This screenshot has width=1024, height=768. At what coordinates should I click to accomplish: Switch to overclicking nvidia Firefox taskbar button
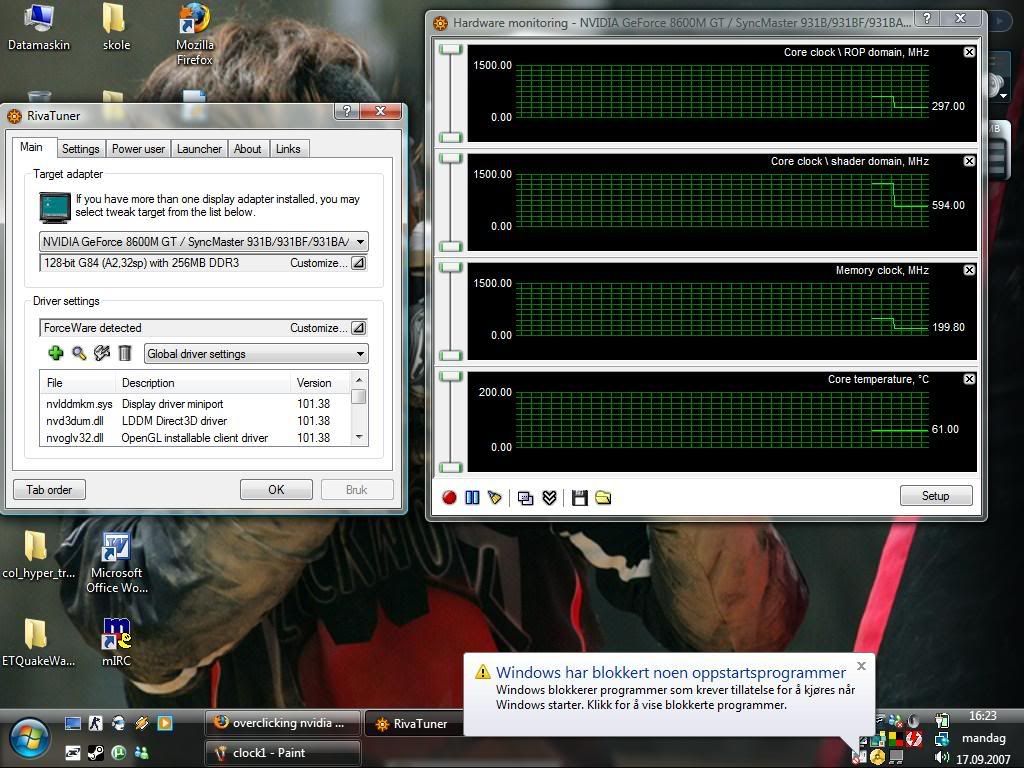[283, 724]
